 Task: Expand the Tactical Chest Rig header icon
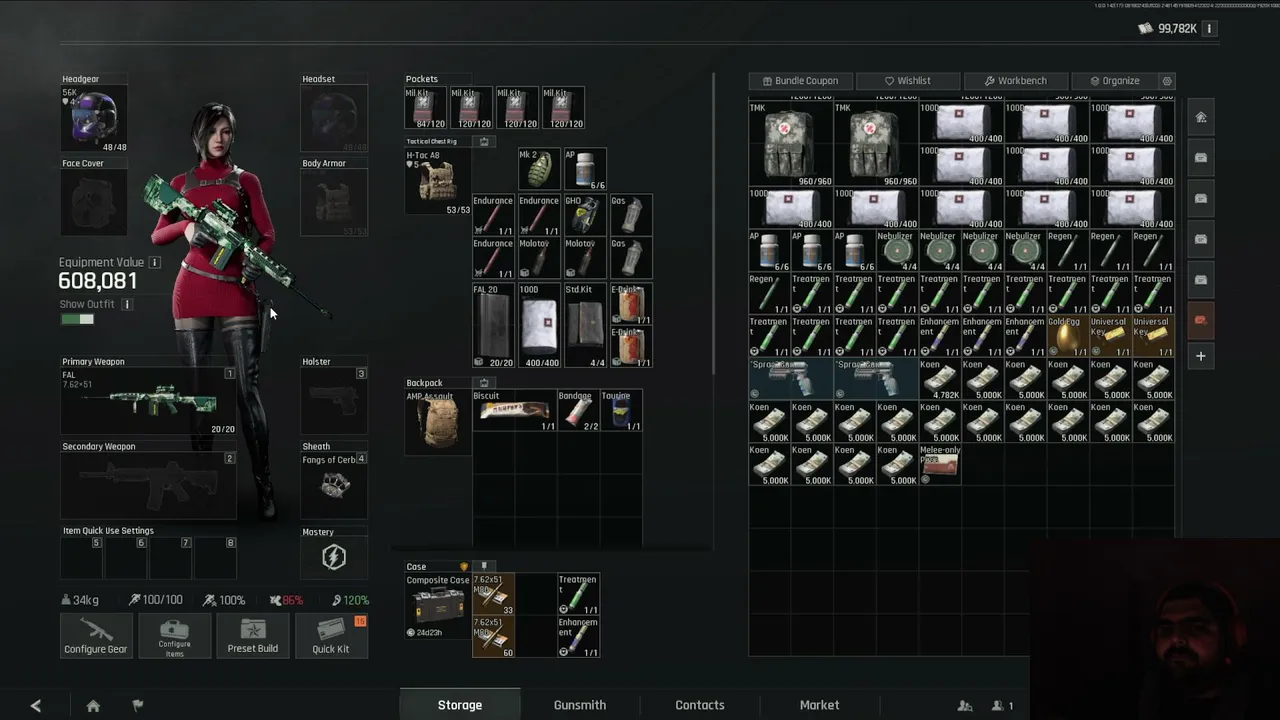tap(484, 141)
